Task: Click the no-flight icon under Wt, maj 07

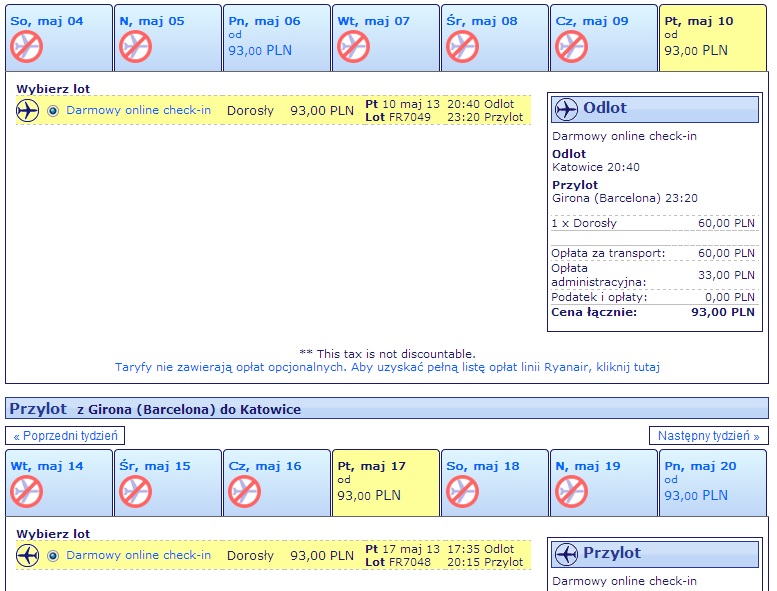Action: [353, 47]
